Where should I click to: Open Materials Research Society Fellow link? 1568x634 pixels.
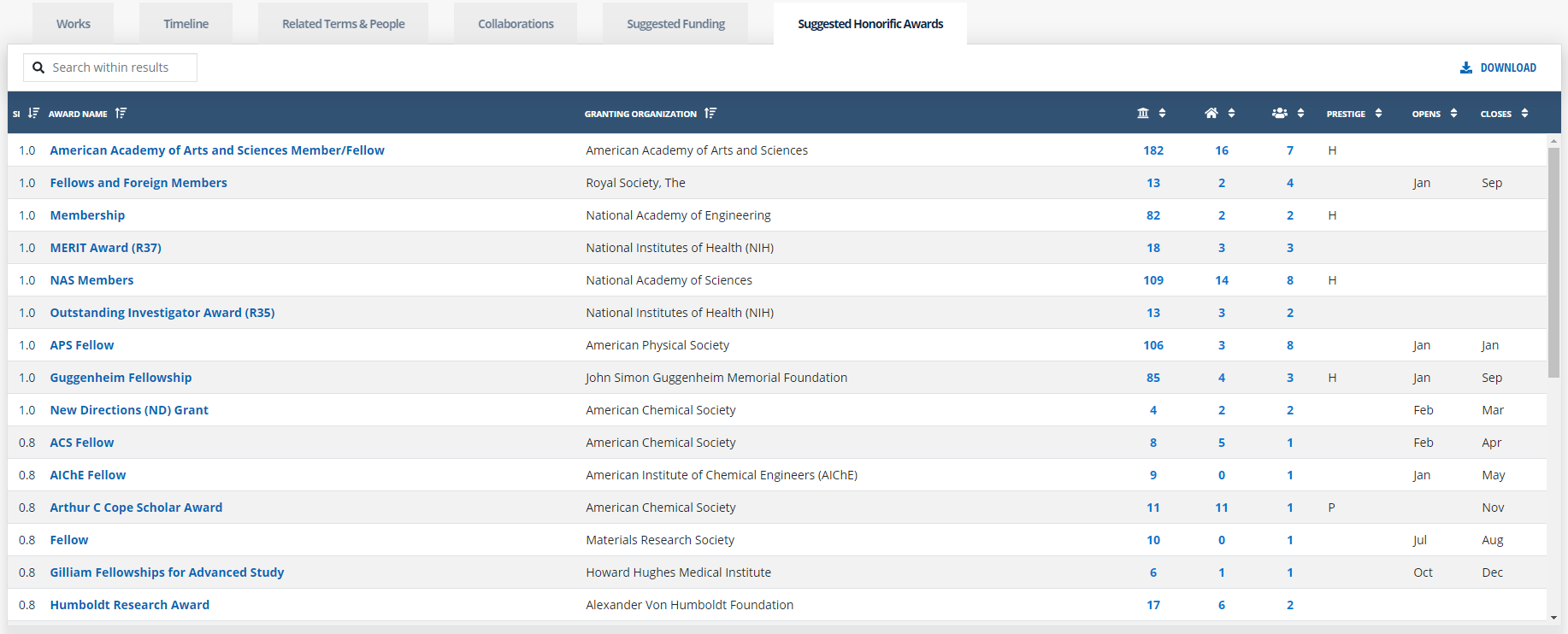pyautogui.click(x=69, y=540)
